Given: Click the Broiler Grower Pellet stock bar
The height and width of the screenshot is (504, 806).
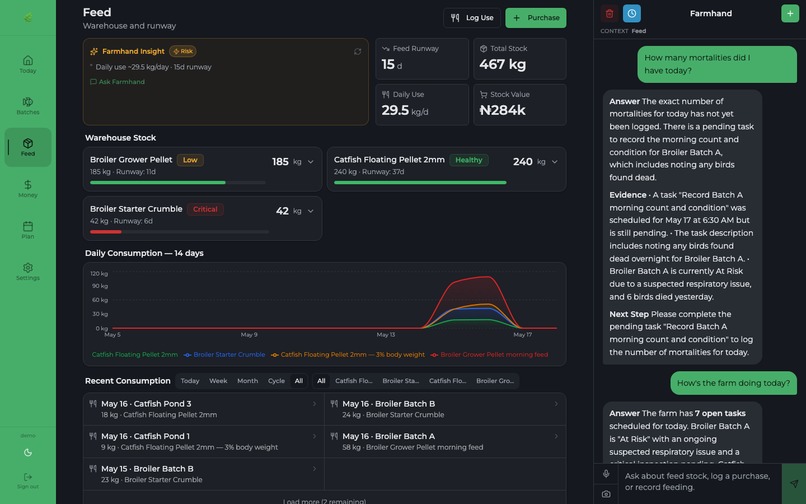Looking at the screenshot, I should (x=178, y=182).
